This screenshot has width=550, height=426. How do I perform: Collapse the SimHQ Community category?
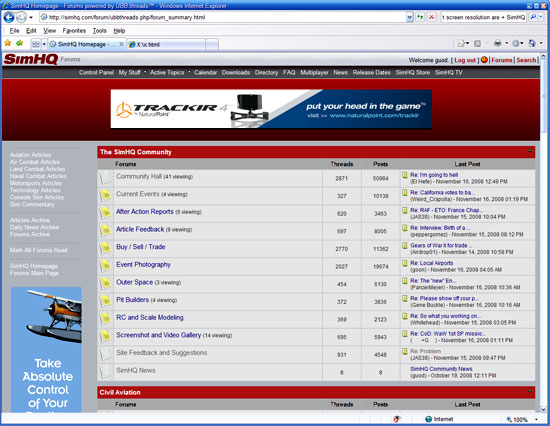[x=530, y=151]
